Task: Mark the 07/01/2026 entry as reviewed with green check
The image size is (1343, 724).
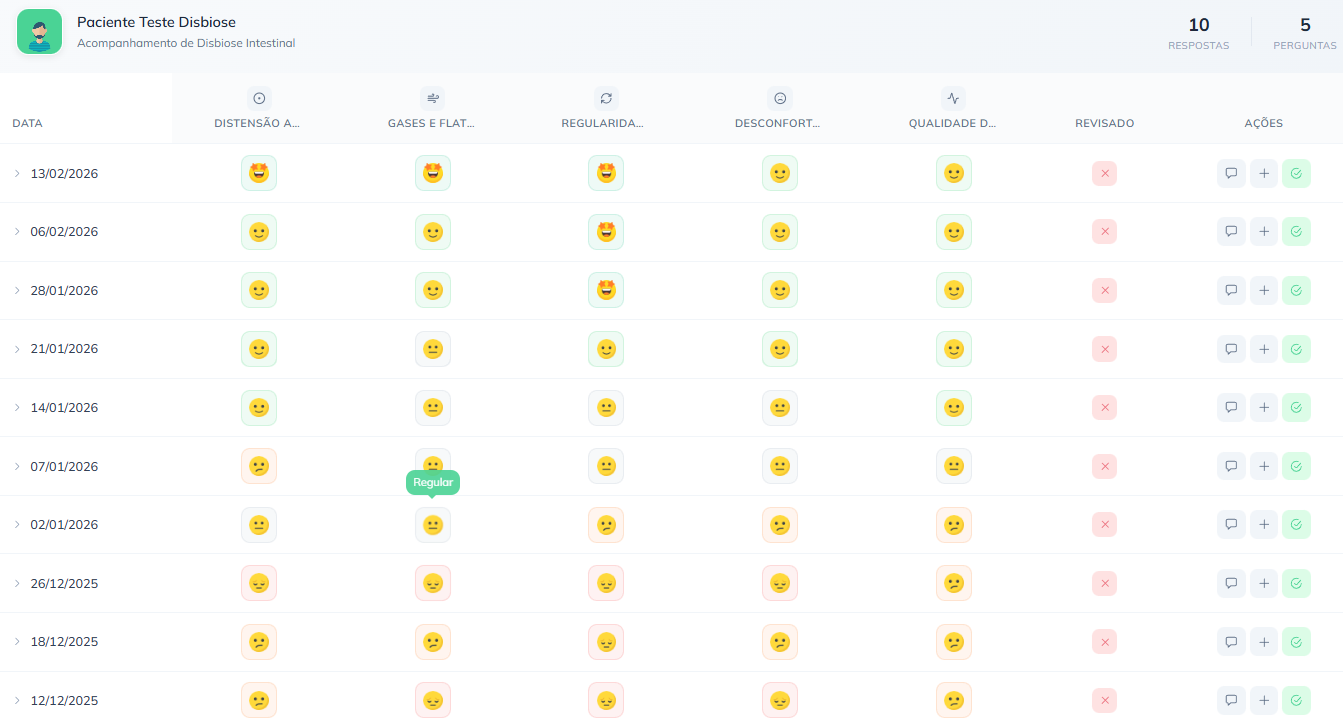Action: tap(1296, 466)
